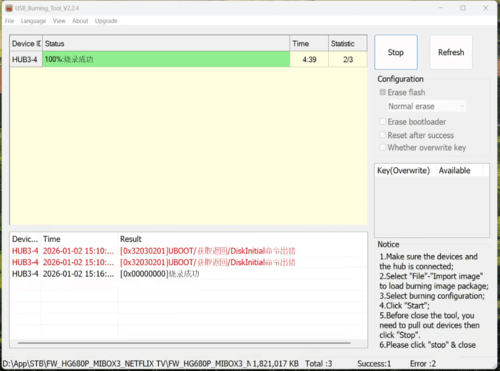Click the Time column header in log

click(79, 239)
